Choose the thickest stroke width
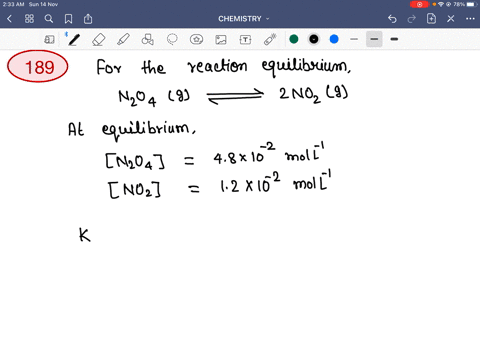 click(x=394, y=39)
